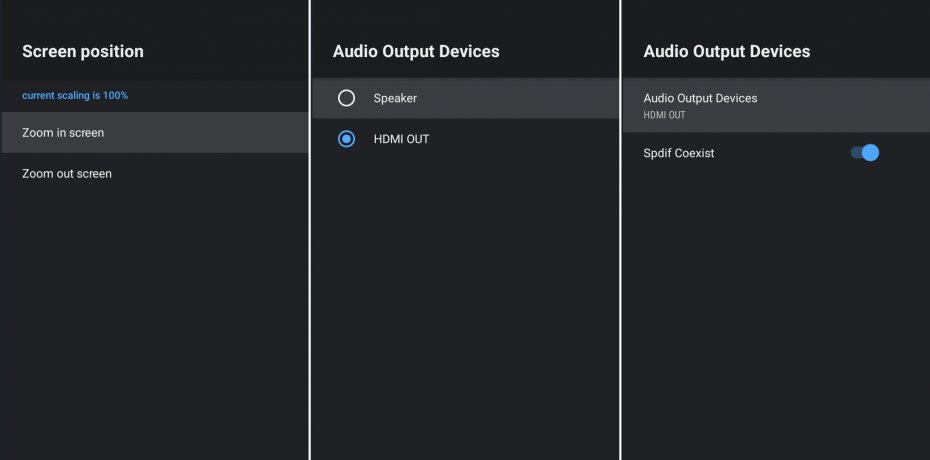The width and height of the screenshot is (930, 460).
Task: Click the "Screen position" heading
Action: point(83,51)
